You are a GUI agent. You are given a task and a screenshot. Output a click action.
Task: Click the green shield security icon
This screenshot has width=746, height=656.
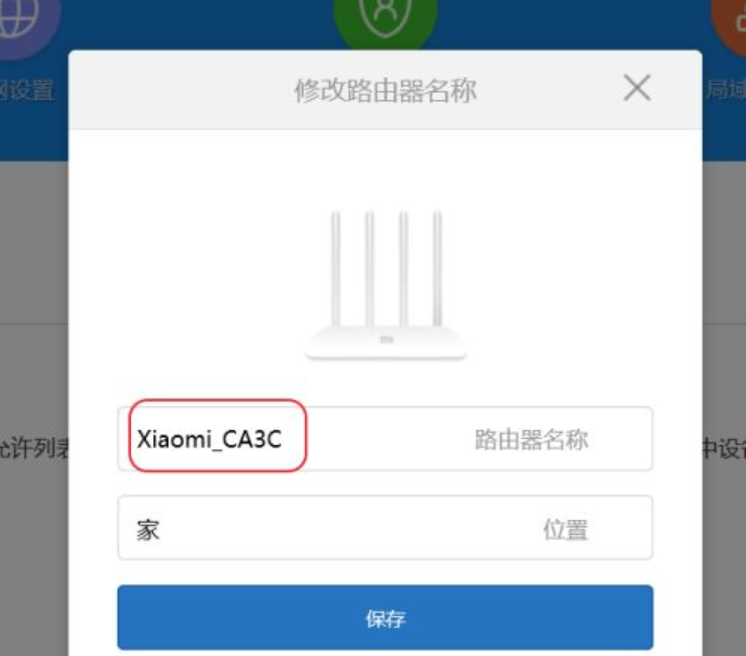pos(385,20)
